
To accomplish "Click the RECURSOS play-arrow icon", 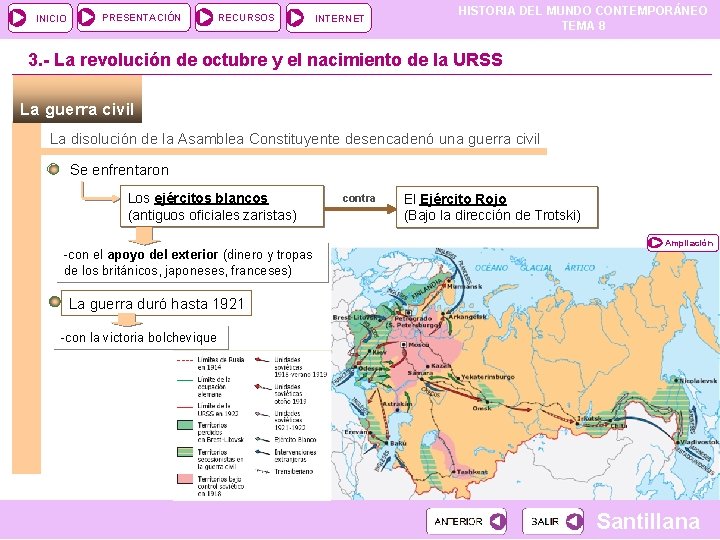I will click(x=204, y=17).
